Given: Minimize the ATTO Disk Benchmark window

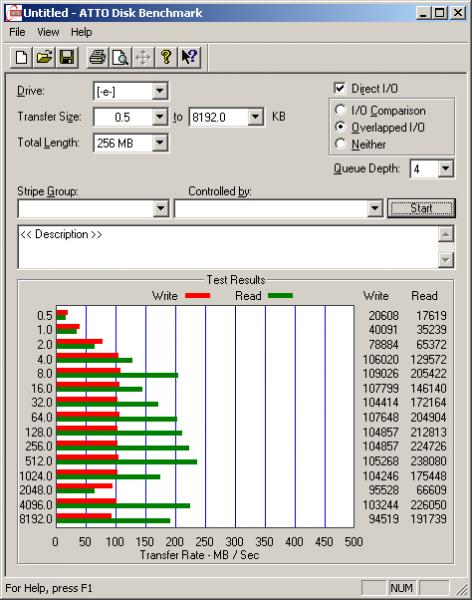Looking at the screenshot, I should pyautogui.click(x=423, y=13).
